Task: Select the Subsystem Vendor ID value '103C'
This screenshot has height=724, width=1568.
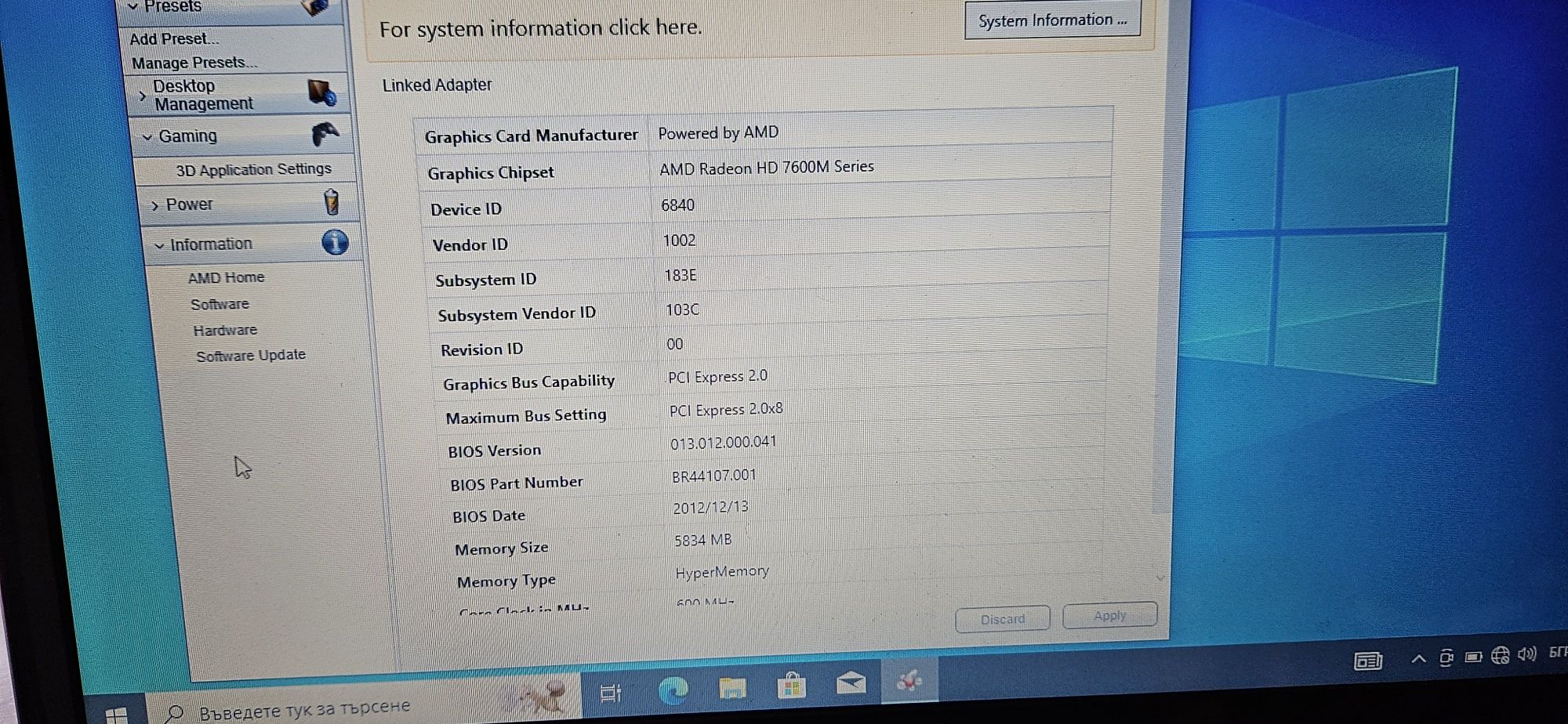Action: 682,310
